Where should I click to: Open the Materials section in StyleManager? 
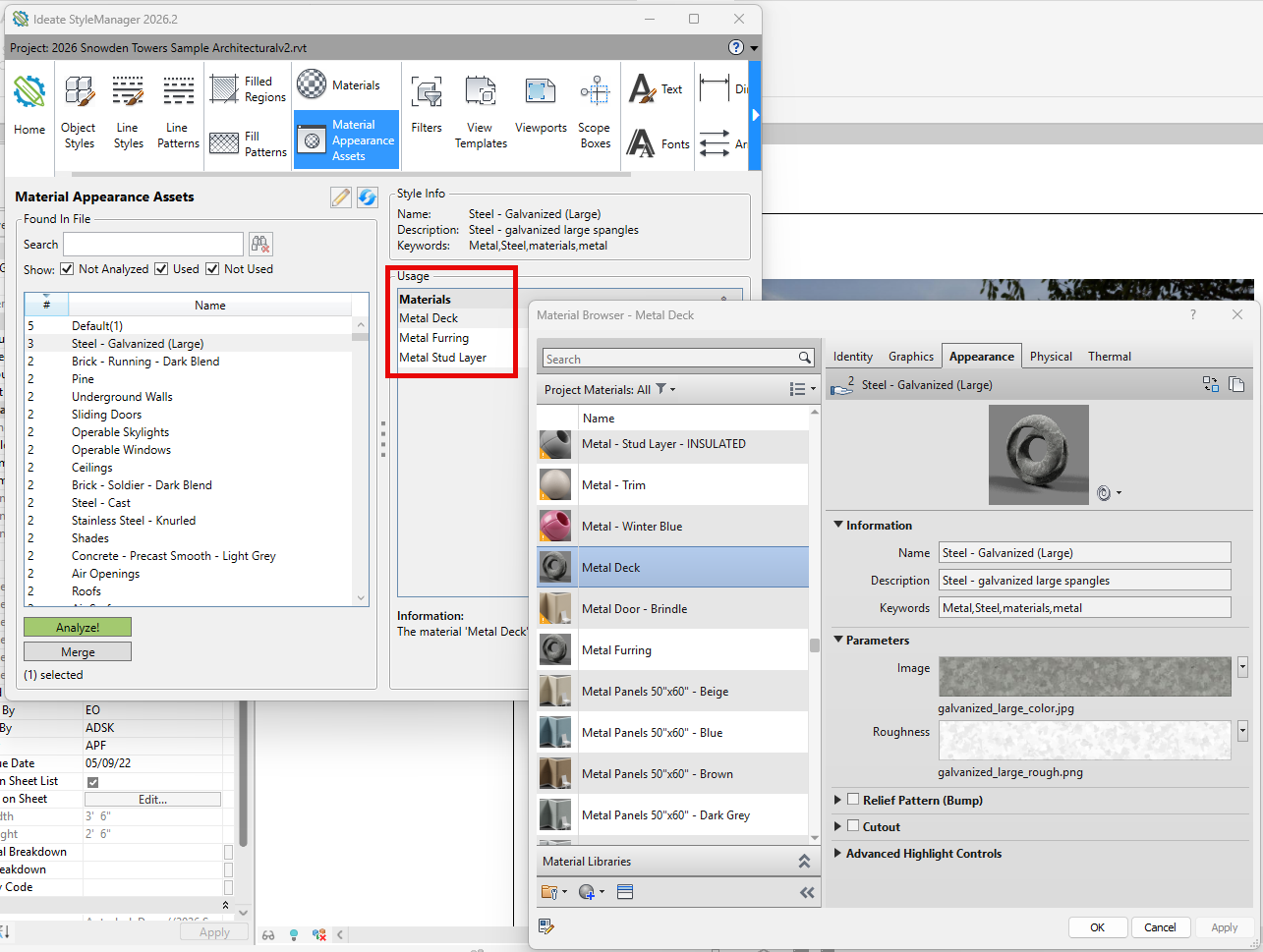(x=339, y=85)
